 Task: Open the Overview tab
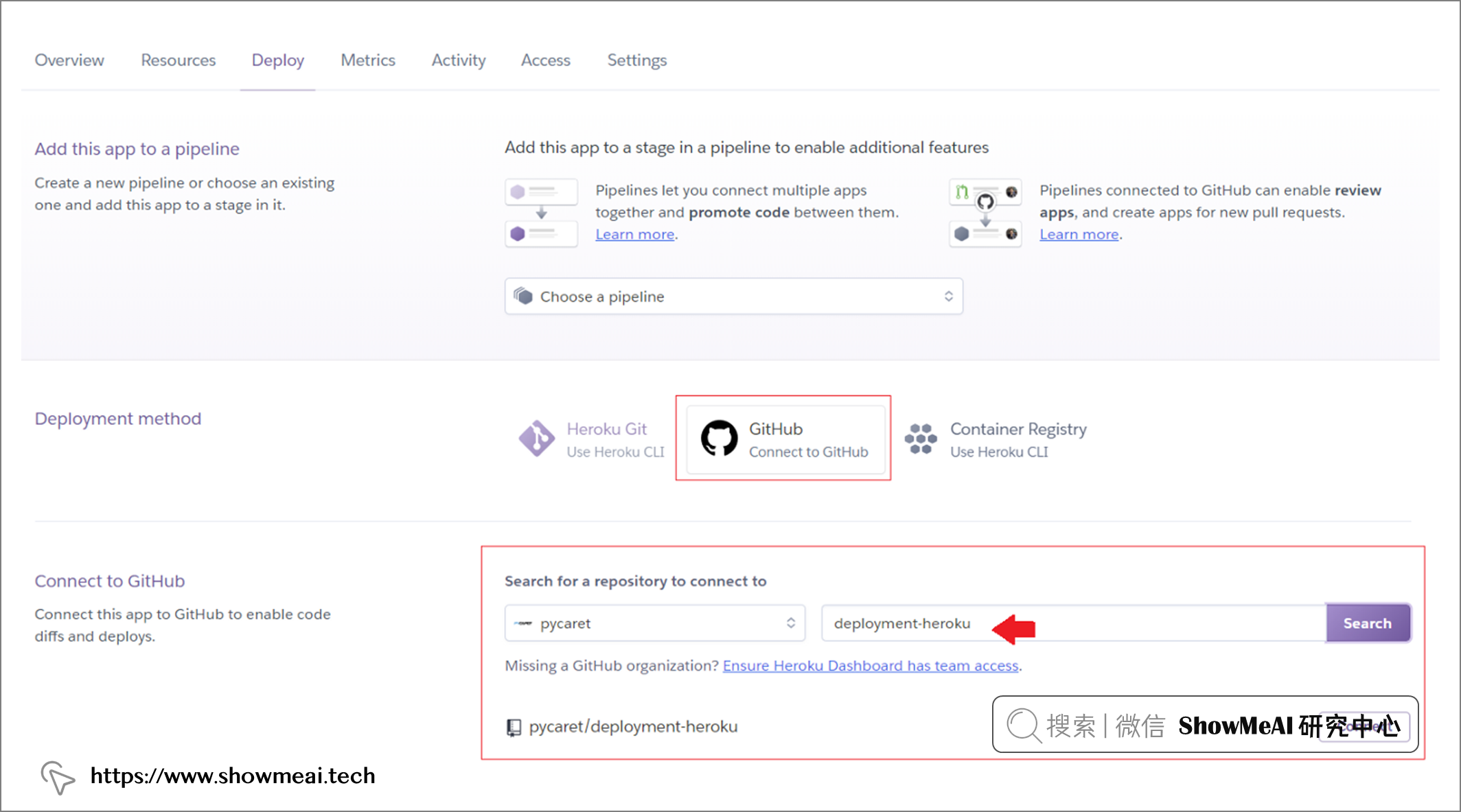[69, 60]
